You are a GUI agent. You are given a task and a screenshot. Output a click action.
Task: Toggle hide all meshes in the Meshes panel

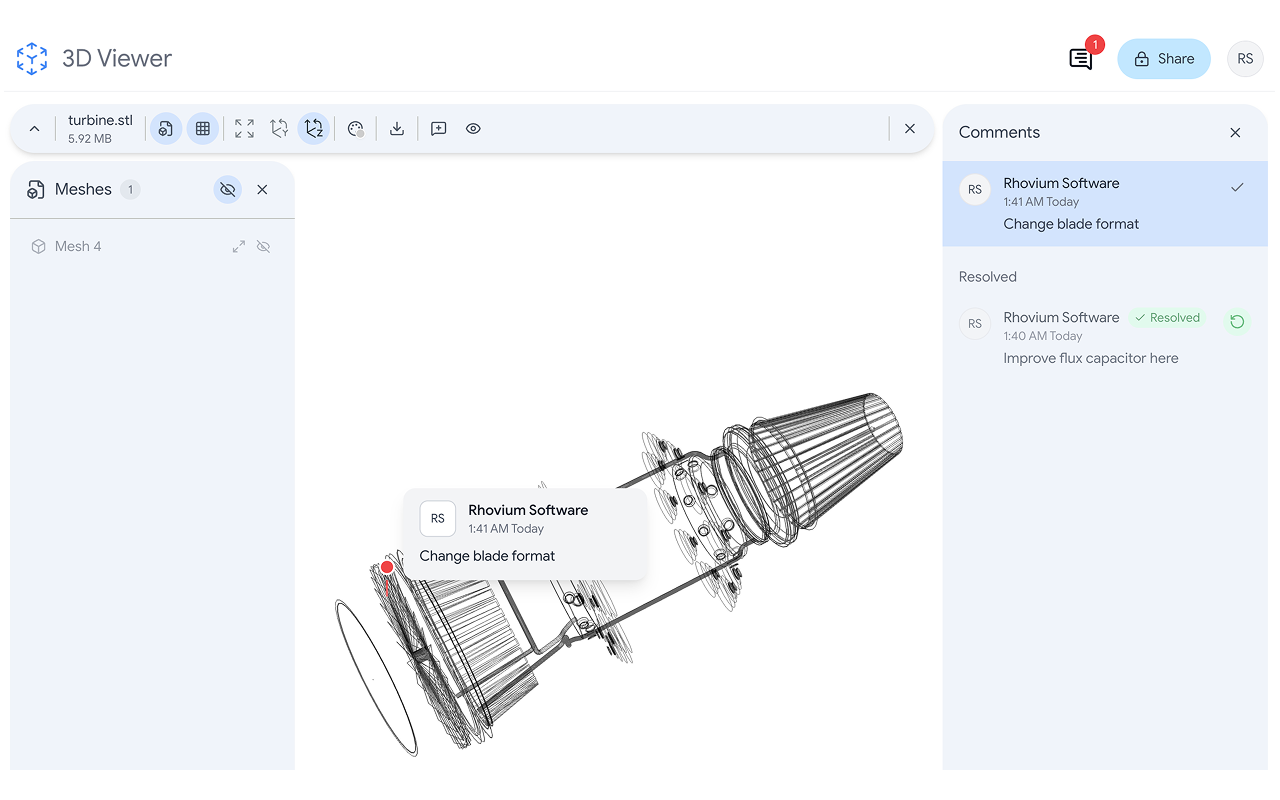point(228,190)
